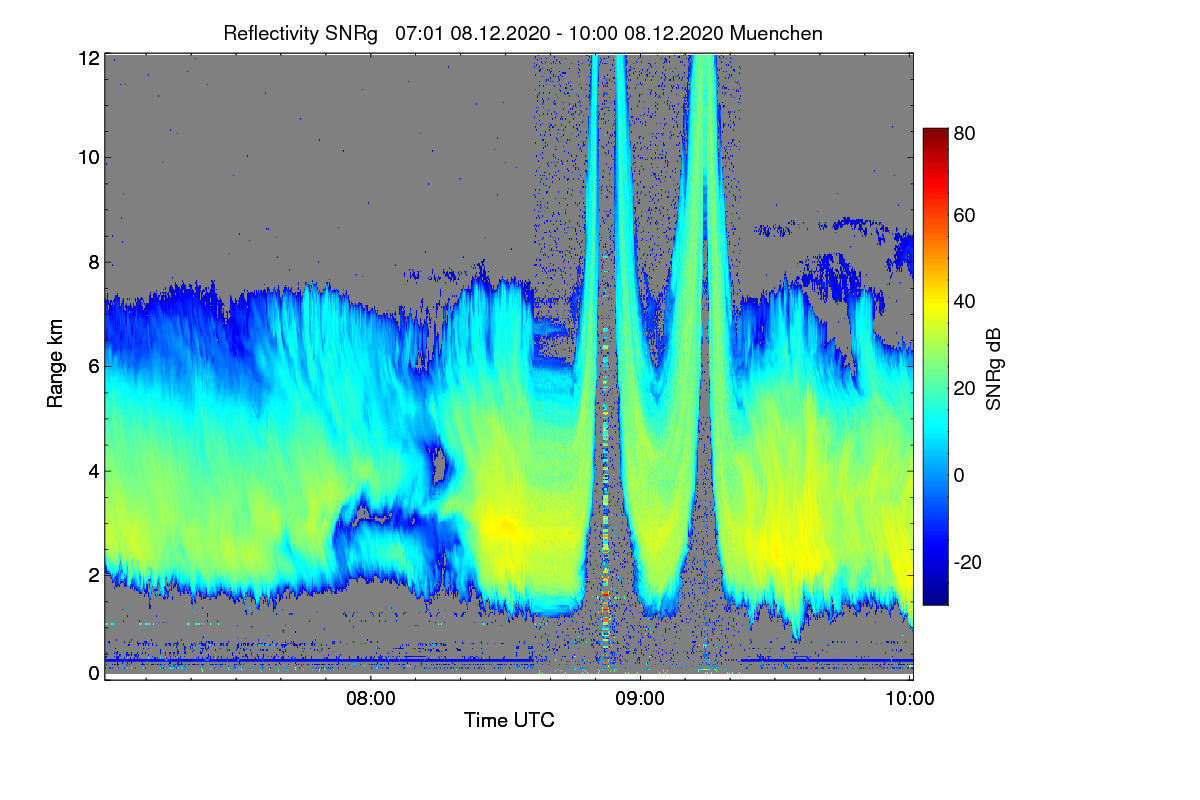Viewport: 1200px width, 800px height.
Task: Click the plot title 'Reflectivity SNRg' text
Action: [301, 33]
